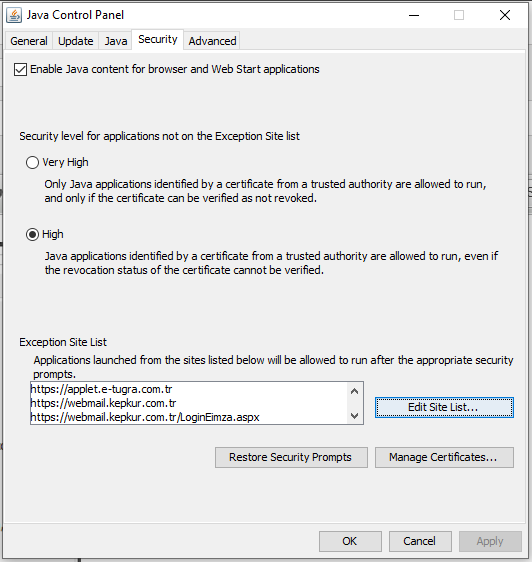Viewport: 532px width, 562px height.
Task: Click the Edit Site List button
Action: (444, 408)
